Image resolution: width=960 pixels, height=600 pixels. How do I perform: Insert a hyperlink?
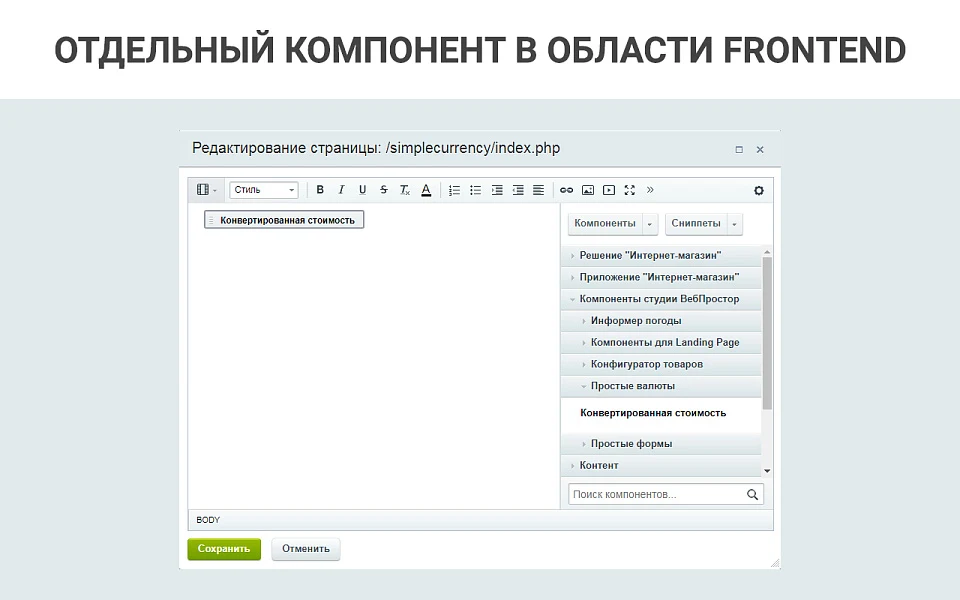[x=566, y=190]
